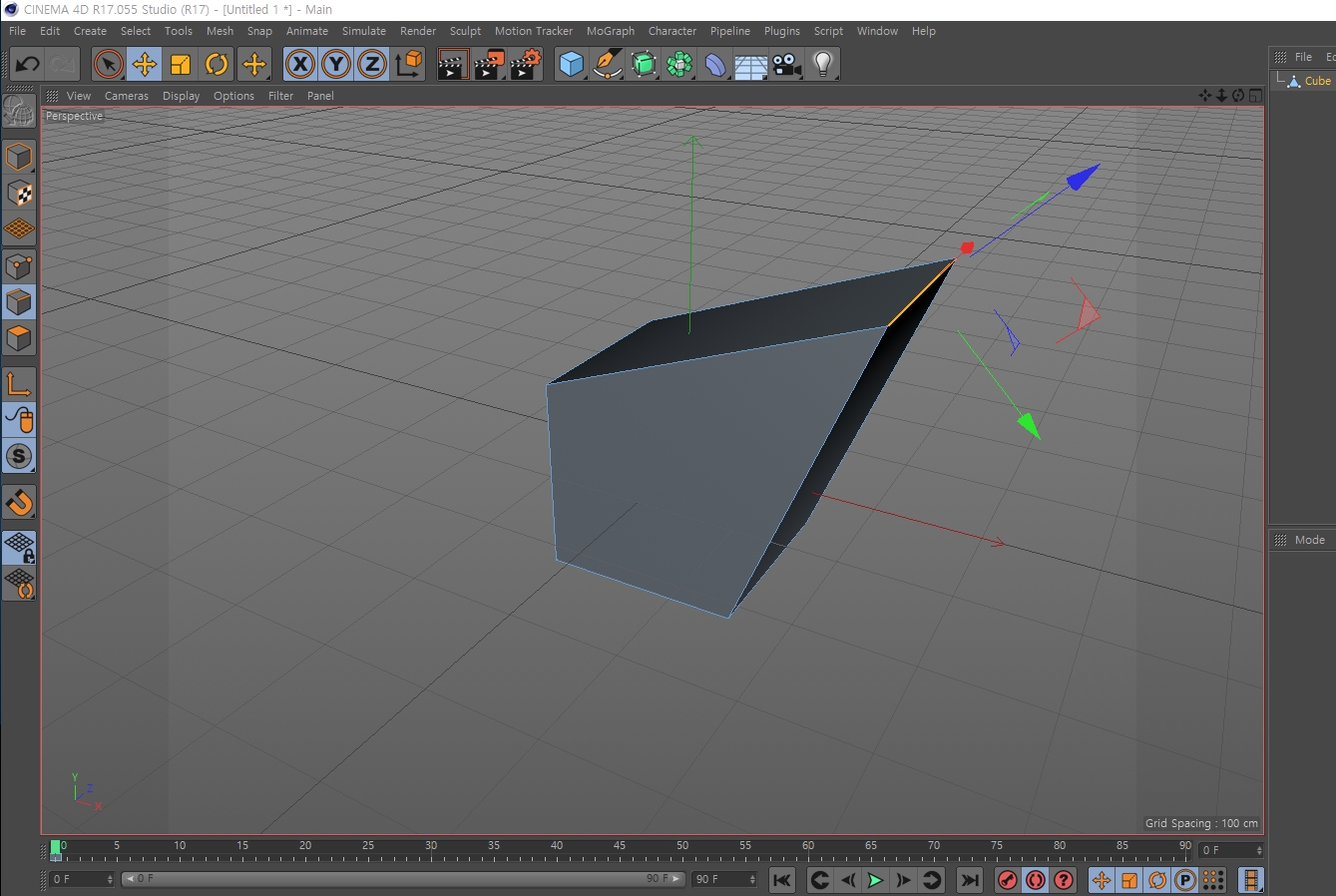
Task: Open the viewport Panel menu
Action: pyautogui.click(x=320, y=96)
